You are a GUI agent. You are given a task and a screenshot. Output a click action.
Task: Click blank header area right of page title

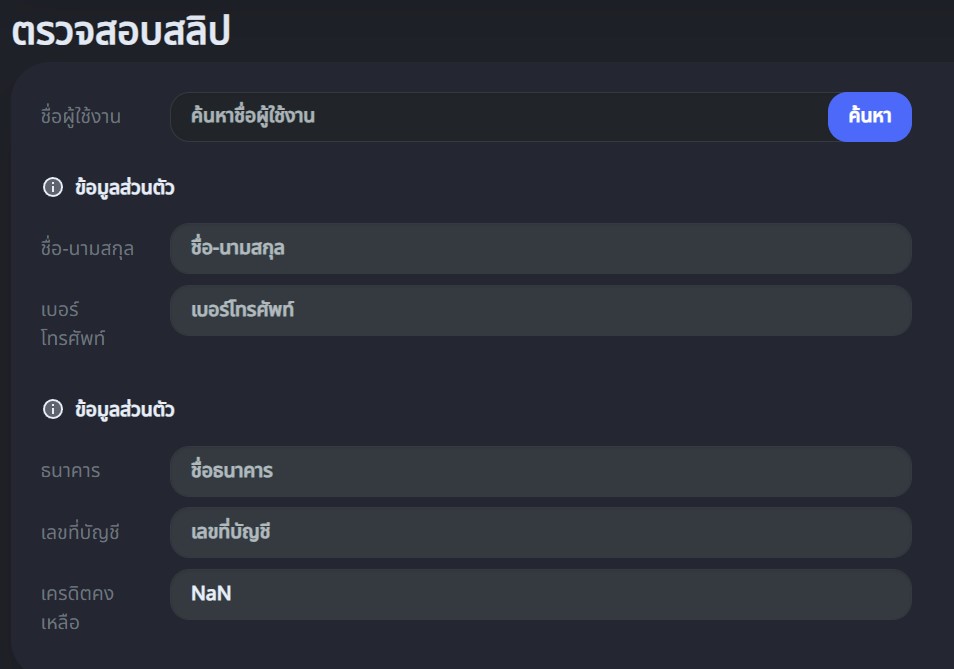[600, 31]
